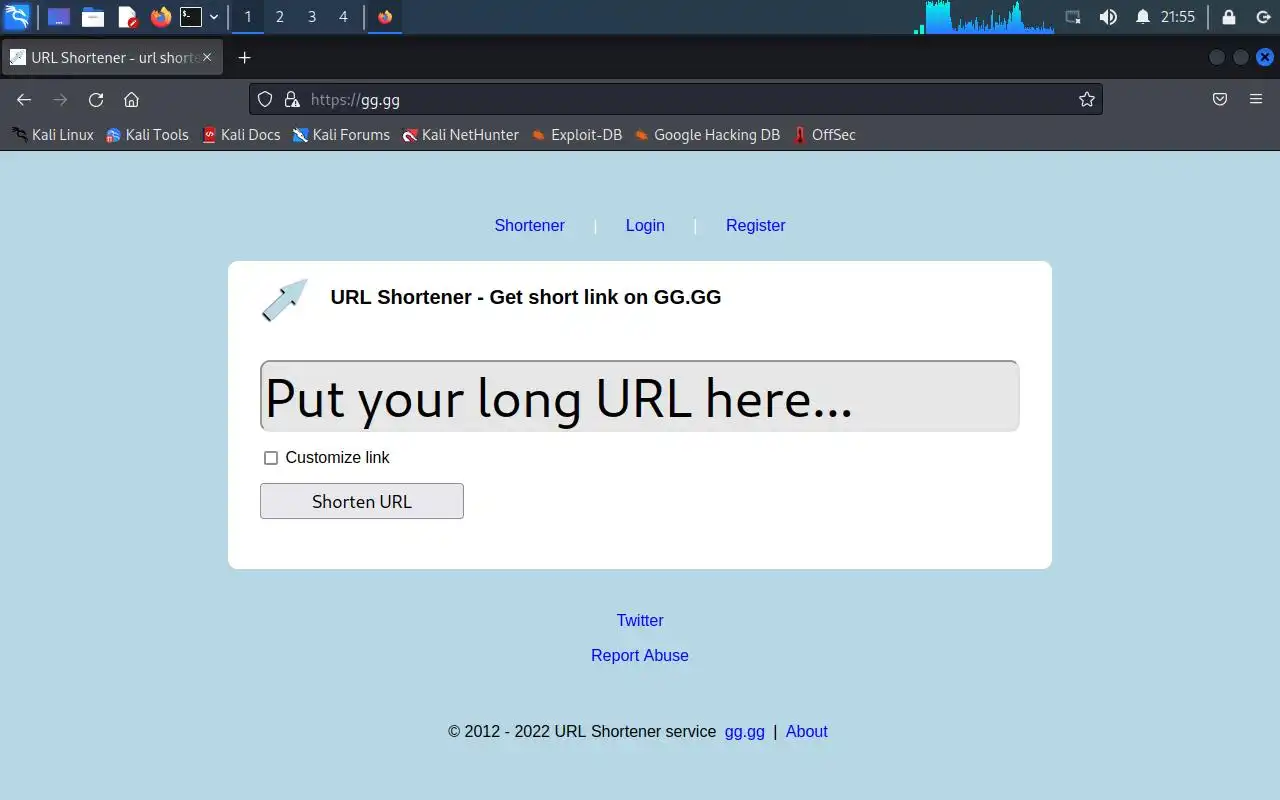The image size is (1280, 800).
Task: Select the Firefox window in taskbar
Action: (385, 17)
